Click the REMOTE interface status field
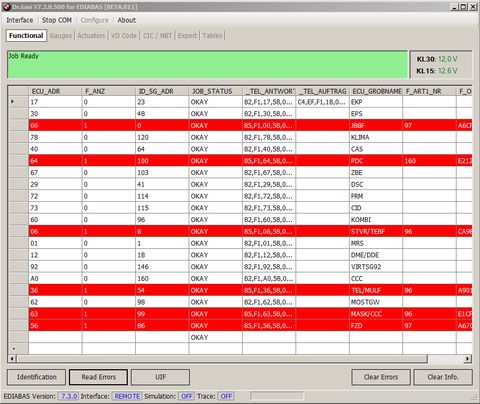480x404 pixels. tap(127, 396)
